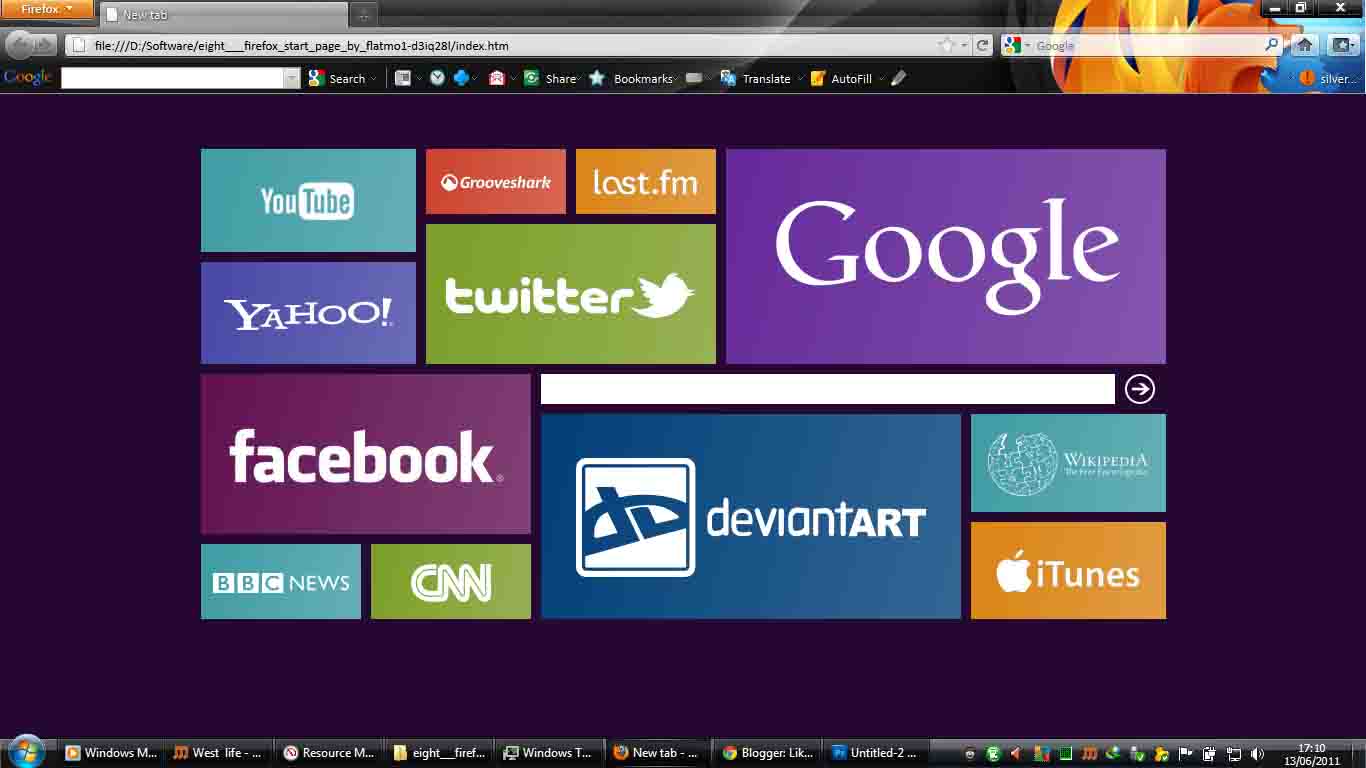Click the clock icon in Google Toolbar
Image resolution: width=1366 pixels, height=768 pixels.
(x=437, y=78)
